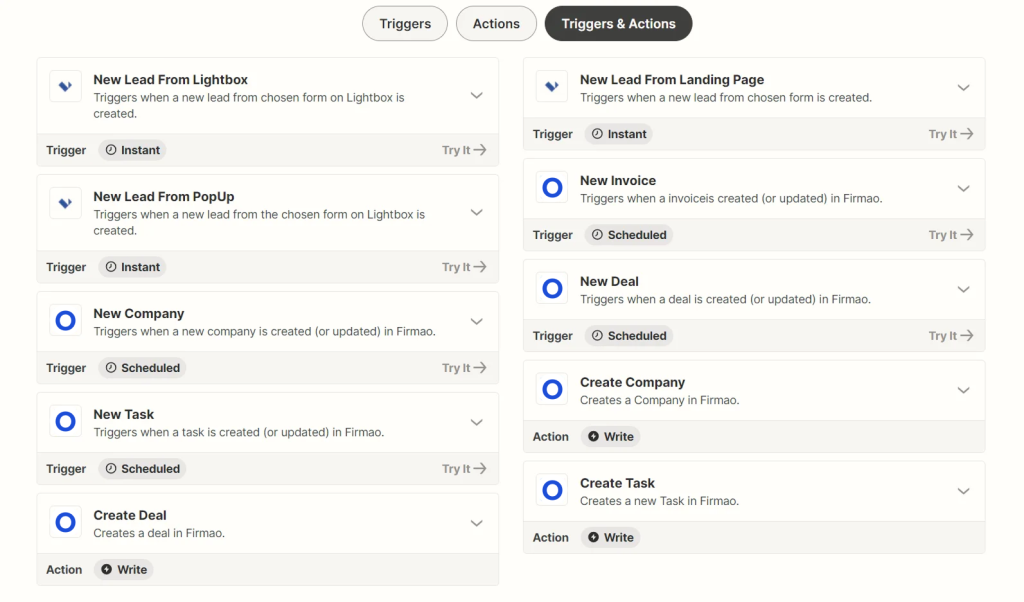This screenshot has width=1024, height=602.
Task: Click the New Lead From Lightbox app icon
Action: click(x=65, y=86)
